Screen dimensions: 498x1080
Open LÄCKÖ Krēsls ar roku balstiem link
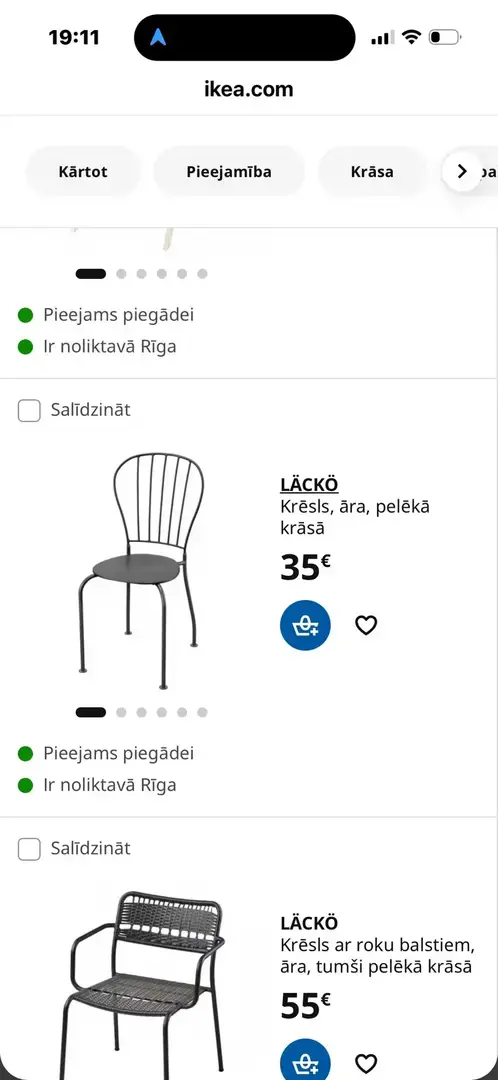tap(377, 944)
